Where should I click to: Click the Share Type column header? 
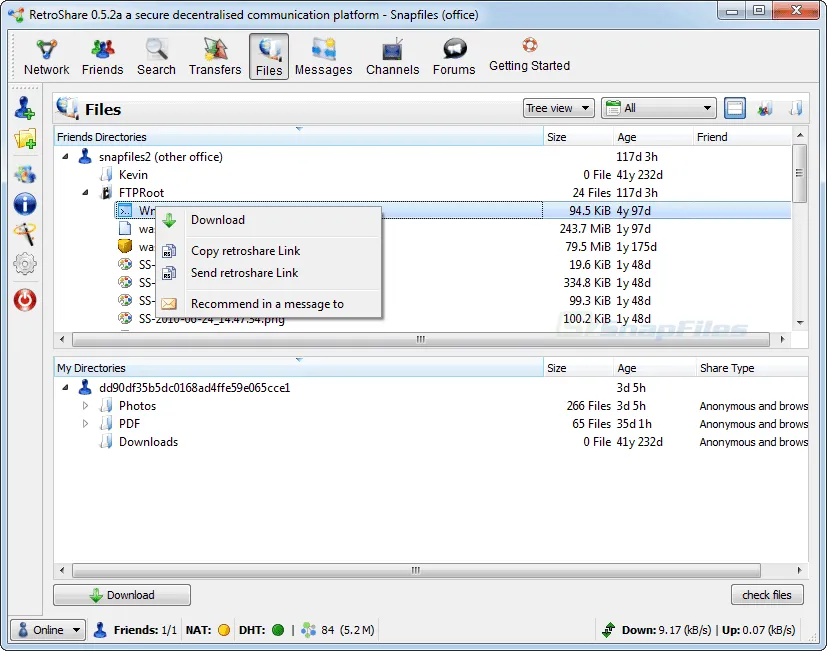(751, 368)
